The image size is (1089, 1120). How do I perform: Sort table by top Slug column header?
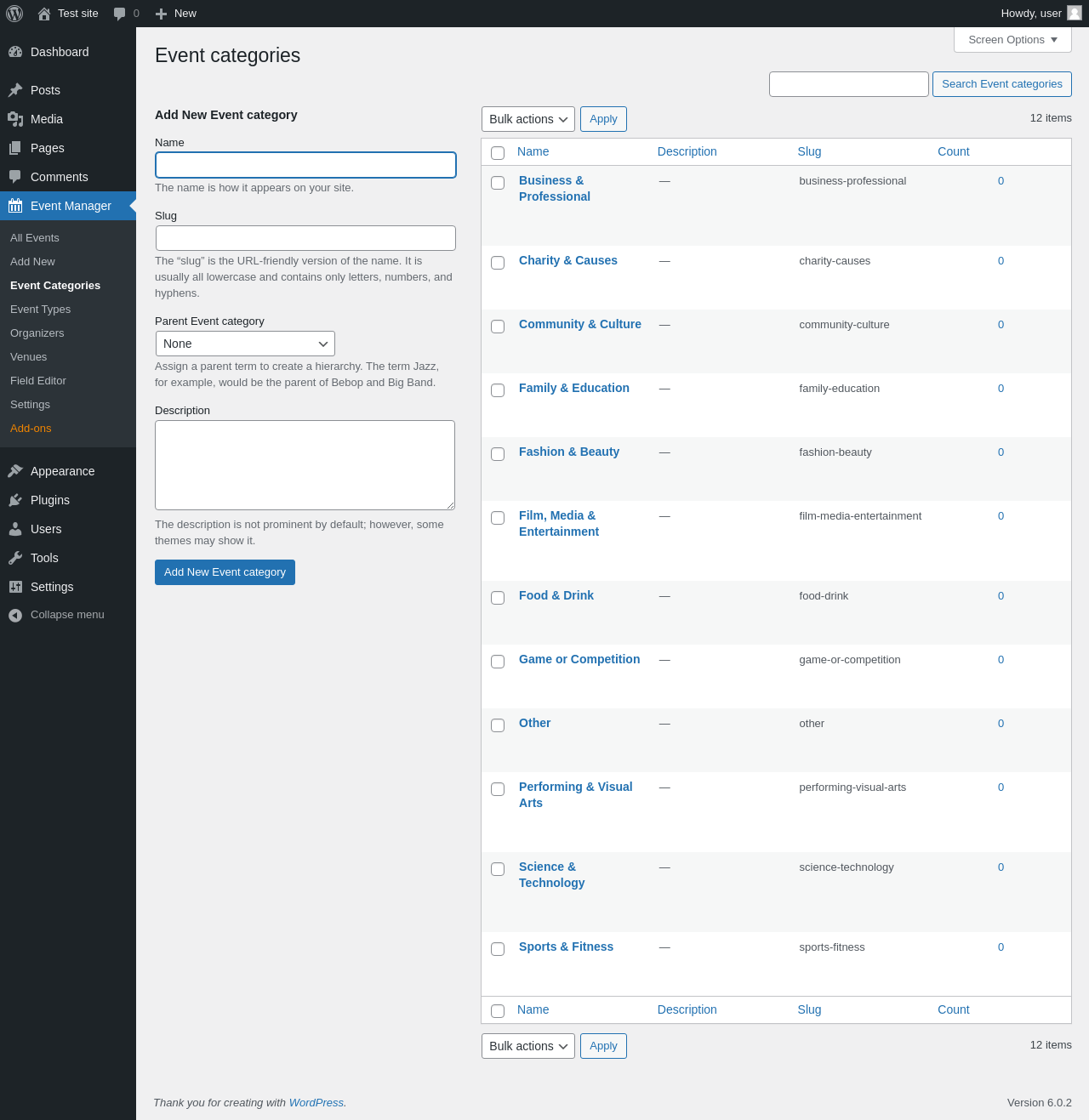pyautogui.click(x=809, y=151)
